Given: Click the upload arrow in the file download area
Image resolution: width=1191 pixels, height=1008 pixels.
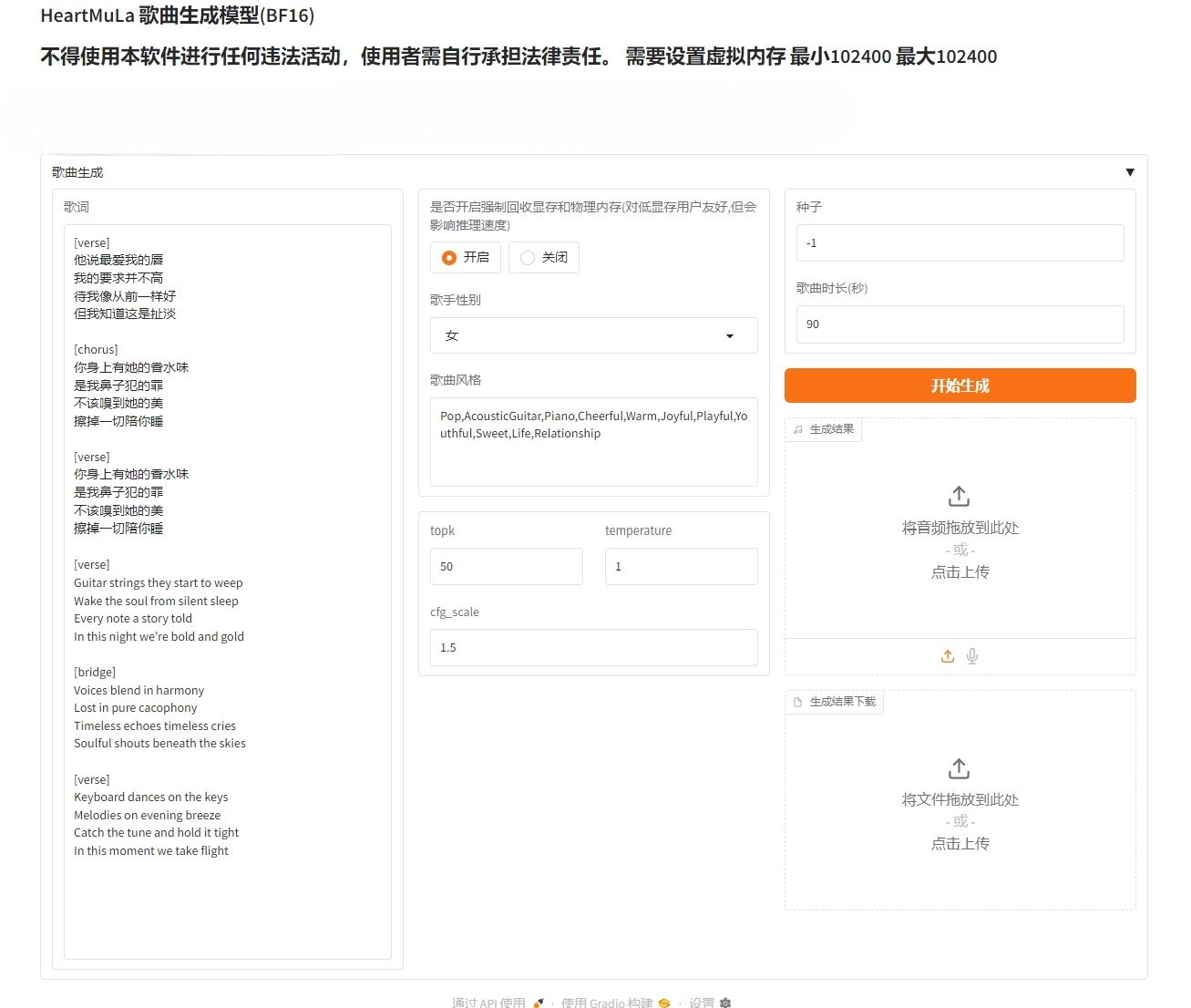Looking at the screenshot, I should coord(959,768).
